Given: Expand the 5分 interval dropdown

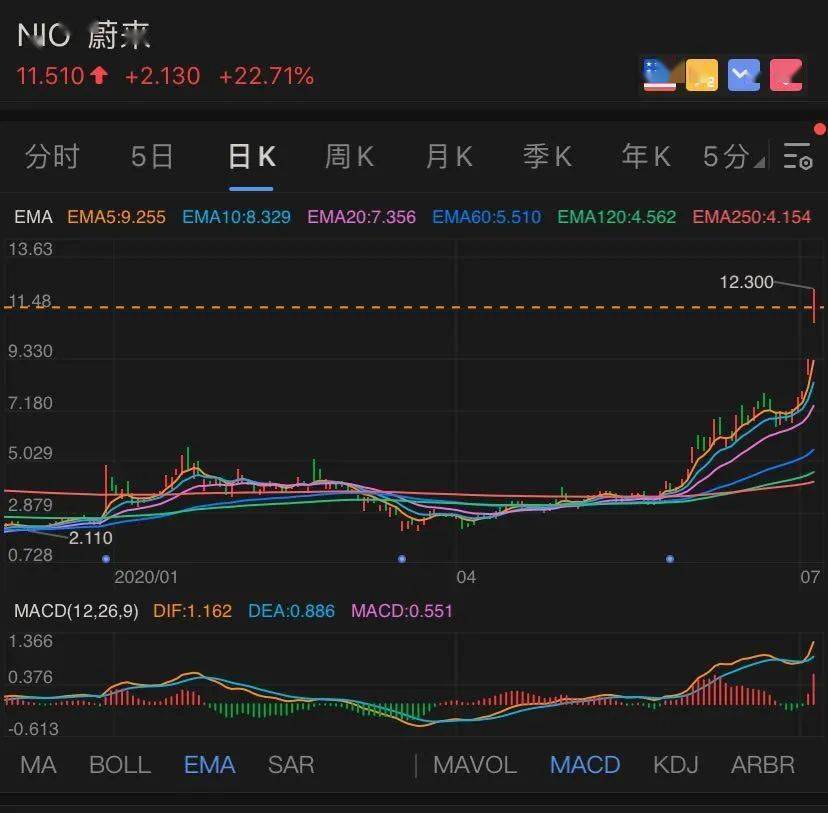Looking at the screenshot, I should tap(733, 156).
